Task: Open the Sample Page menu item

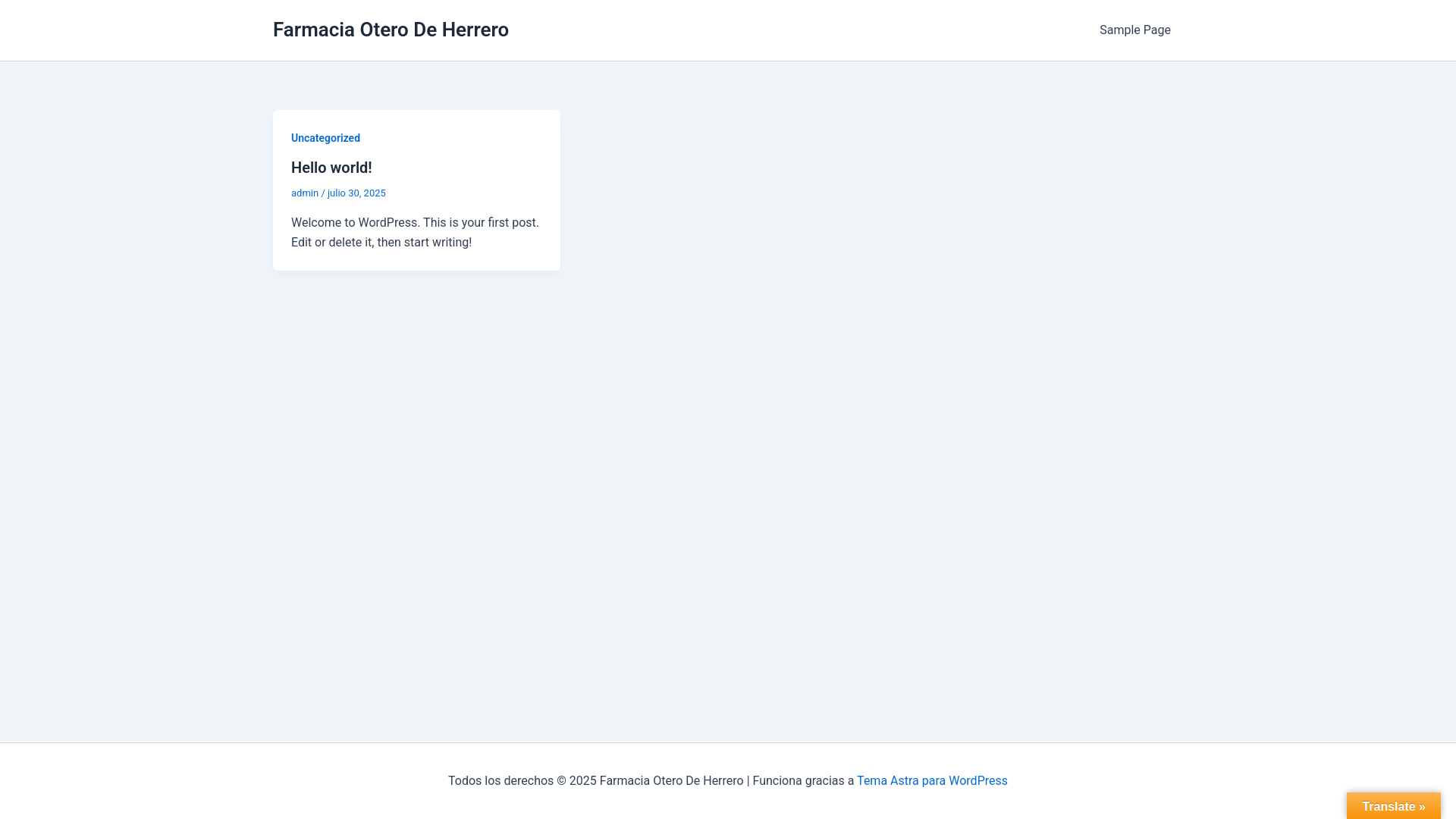Action: click(1134, 30)
